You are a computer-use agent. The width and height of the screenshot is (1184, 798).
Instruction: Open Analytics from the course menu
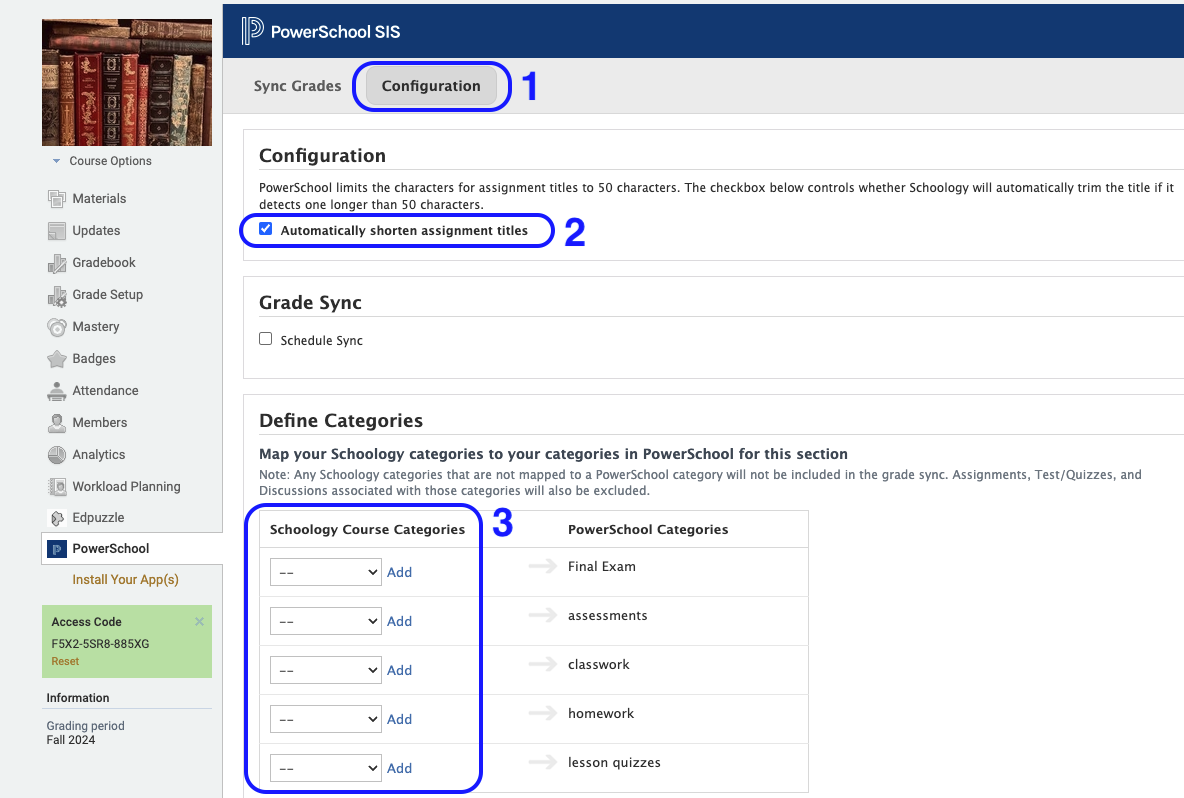(x=99, y=454)
